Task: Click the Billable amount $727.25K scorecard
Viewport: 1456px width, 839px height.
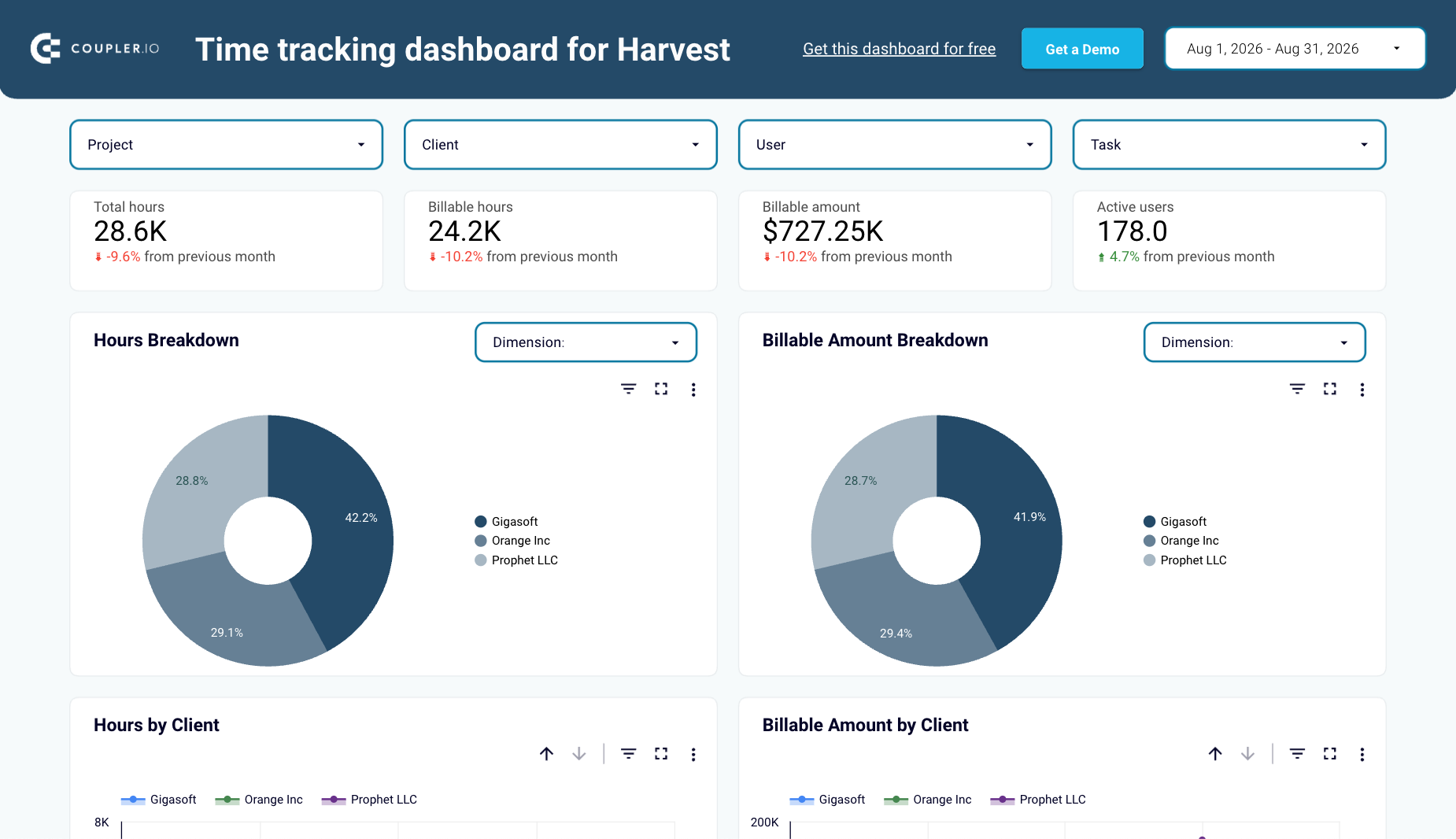Action: (895, 241)
